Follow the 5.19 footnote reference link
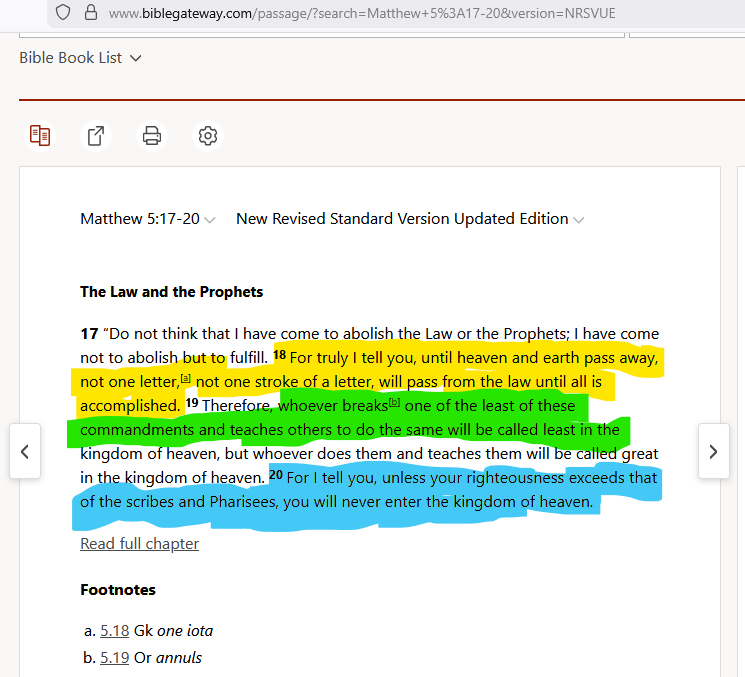 coord(114,658)
